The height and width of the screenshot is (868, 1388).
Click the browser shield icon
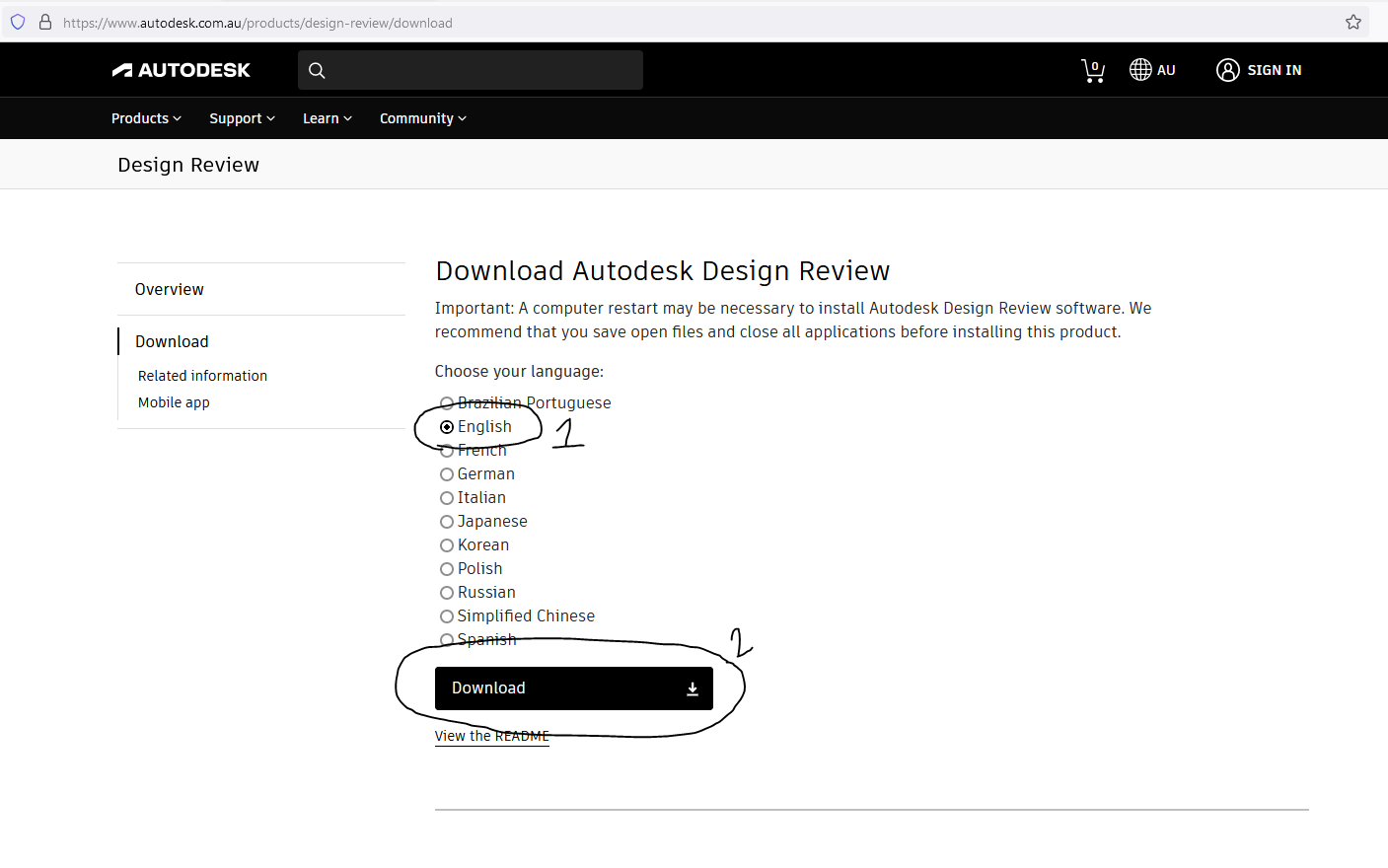(x=18, y=22)
